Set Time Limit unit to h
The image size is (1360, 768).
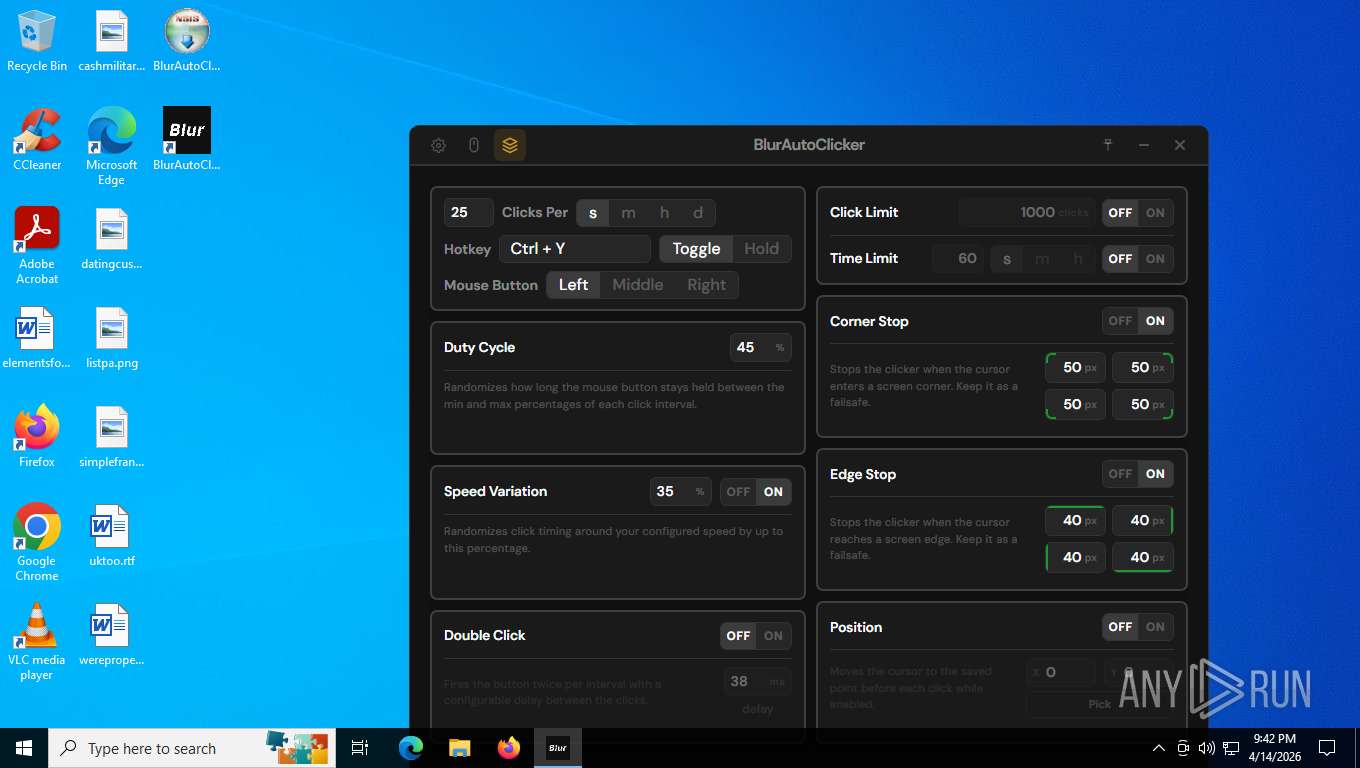click(x=1077, y=258)
